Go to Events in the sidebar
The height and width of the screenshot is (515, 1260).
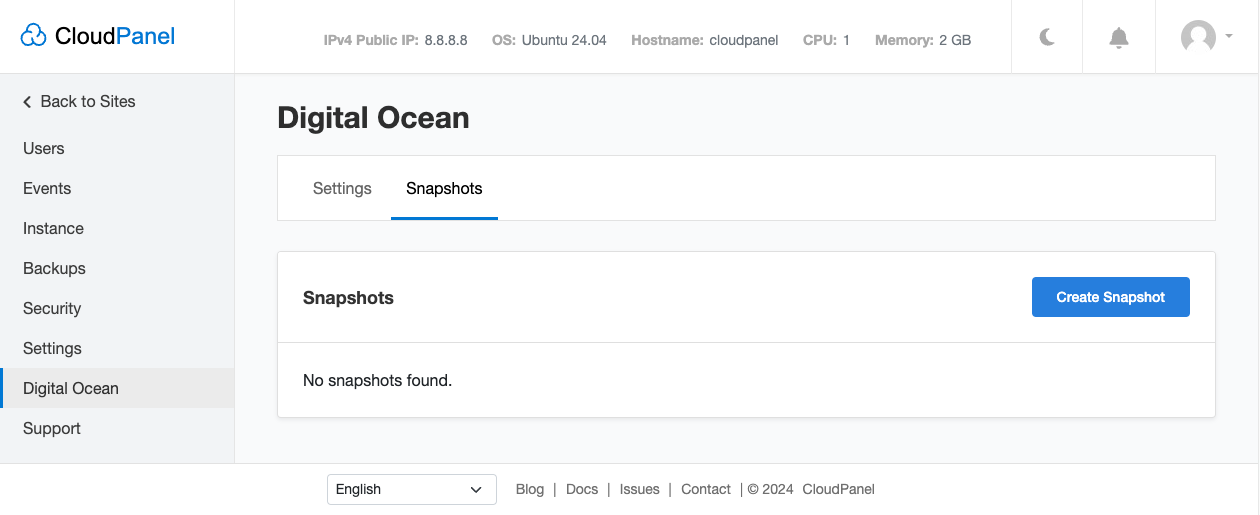(47, 188)
